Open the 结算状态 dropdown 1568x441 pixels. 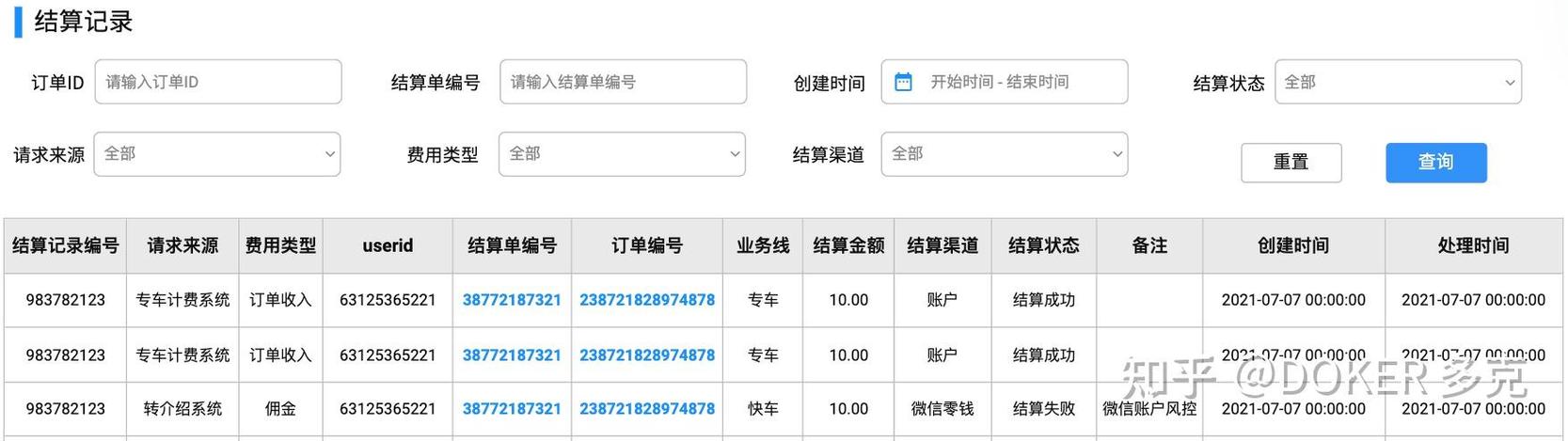click(1398, 82)
